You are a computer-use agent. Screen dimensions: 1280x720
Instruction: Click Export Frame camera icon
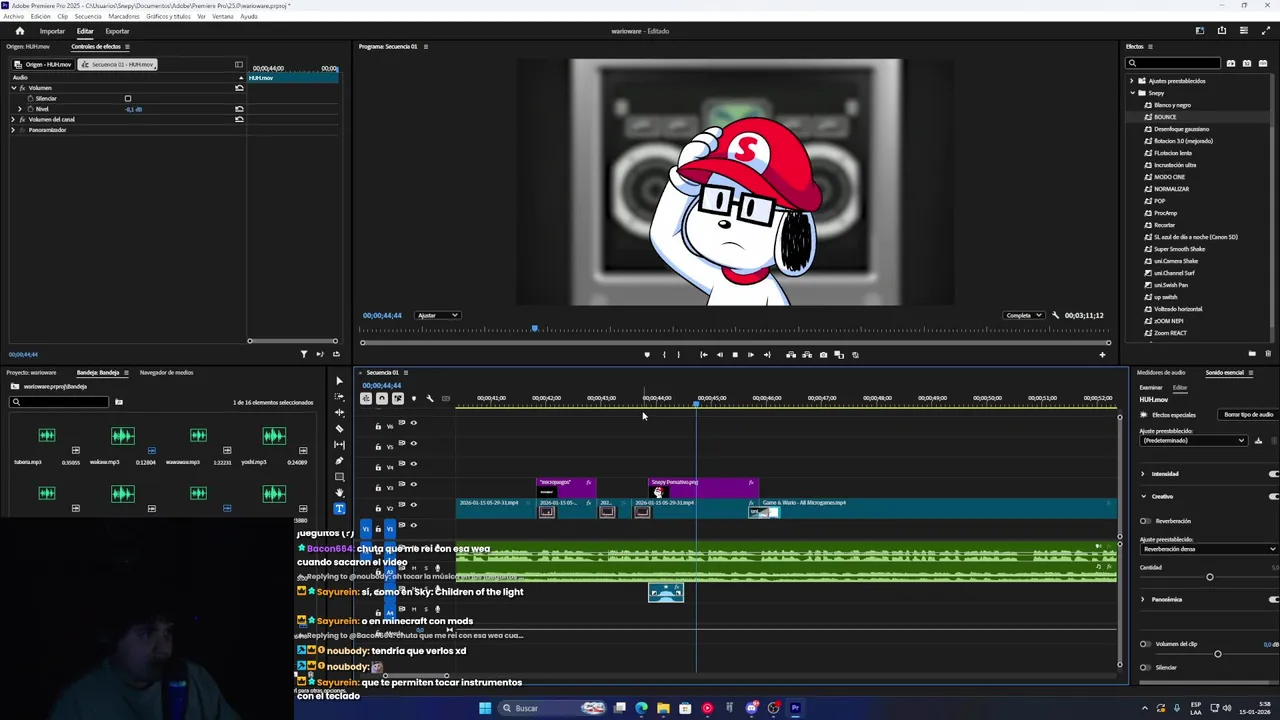(823, 355)
